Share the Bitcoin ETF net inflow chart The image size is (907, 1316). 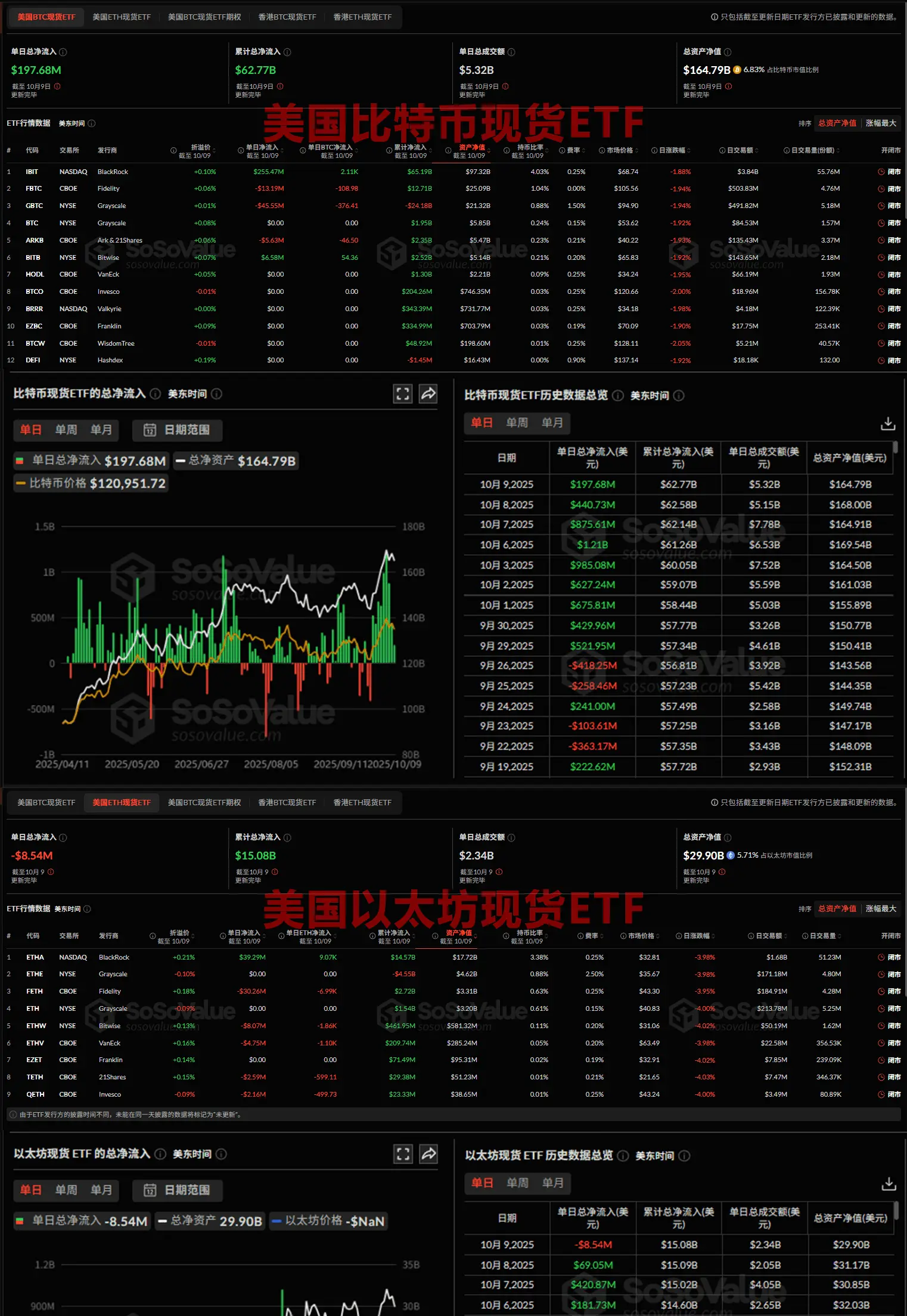pyautogui.click(x=428, y=394)
